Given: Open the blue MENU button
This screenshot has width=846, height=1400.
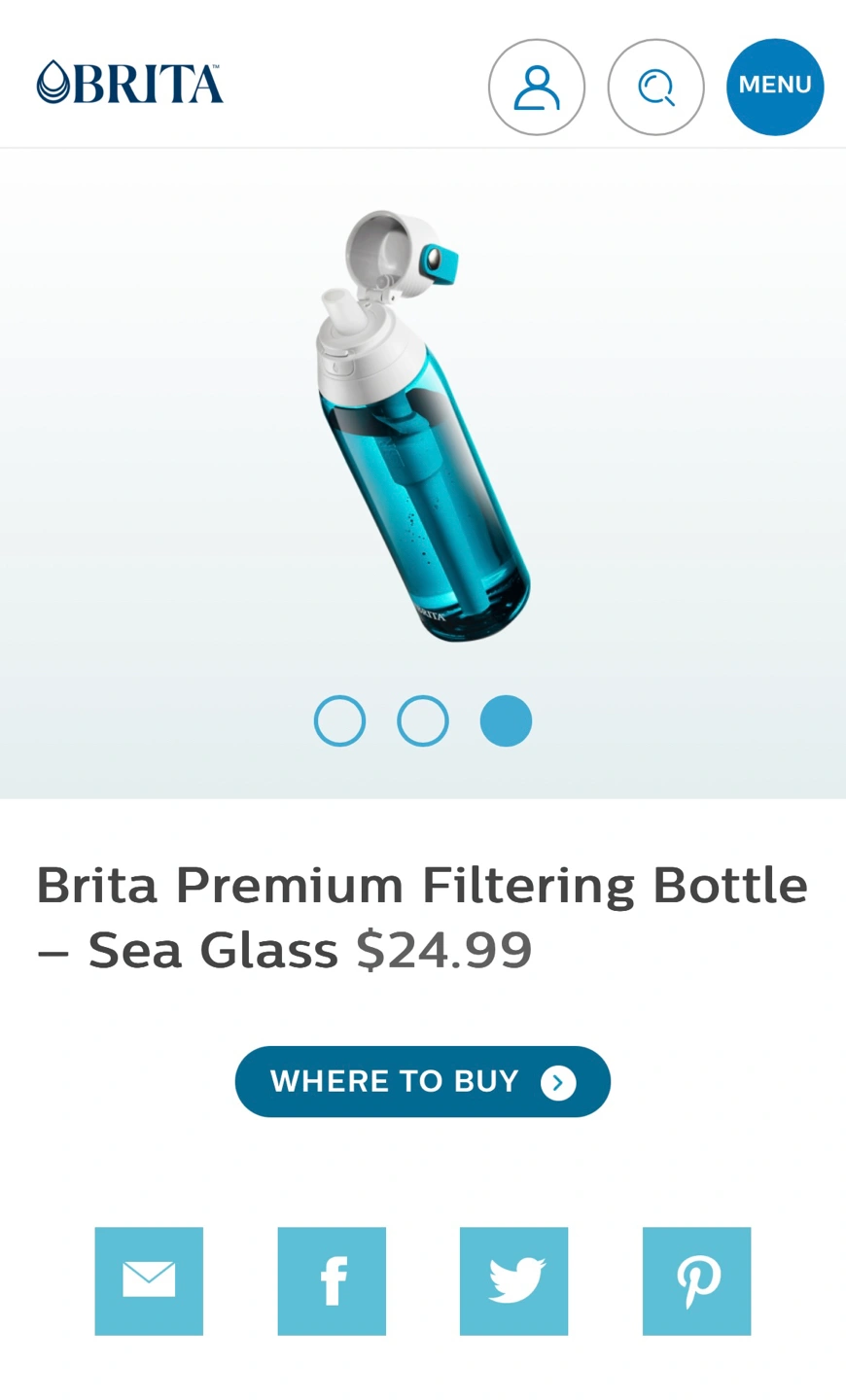Looking at the screenshot, I should 775,87.
